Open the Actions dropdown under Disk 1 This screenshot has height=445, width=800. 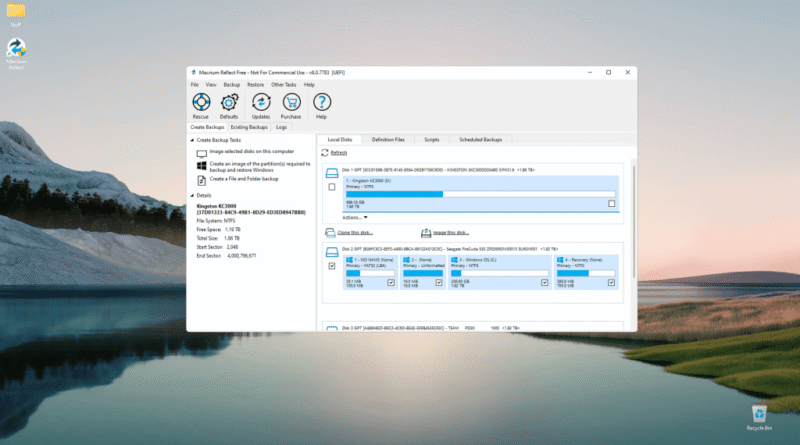point(355,217)
